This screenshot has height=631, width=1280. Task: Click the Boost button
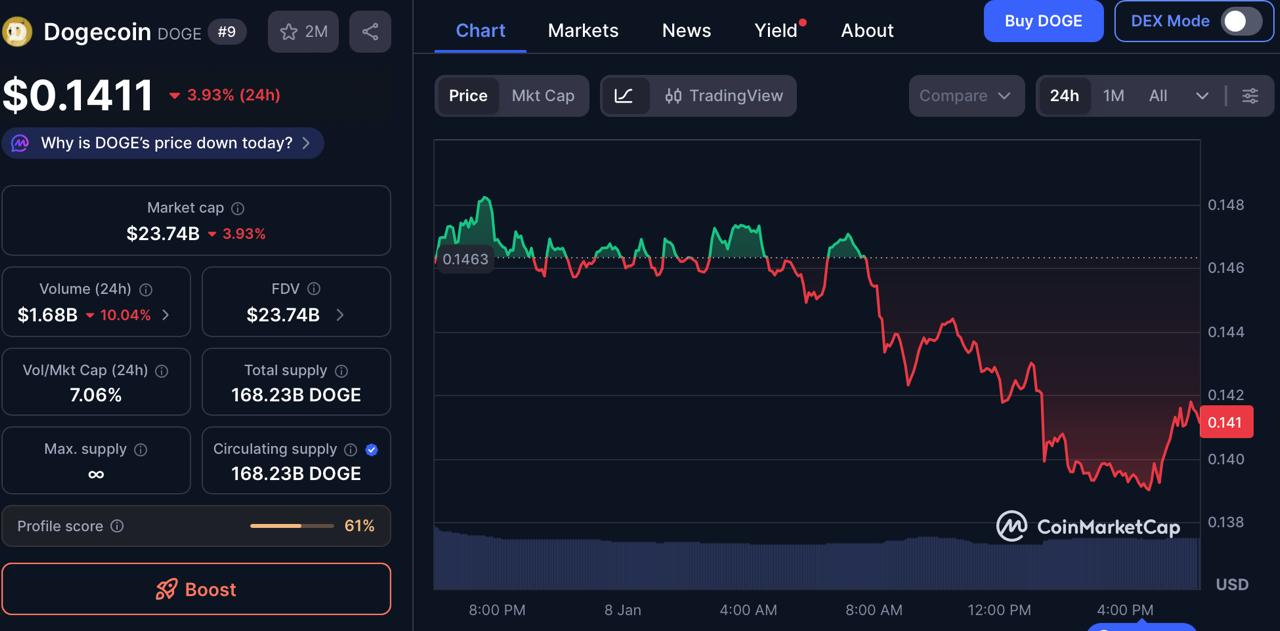(197, 589)
